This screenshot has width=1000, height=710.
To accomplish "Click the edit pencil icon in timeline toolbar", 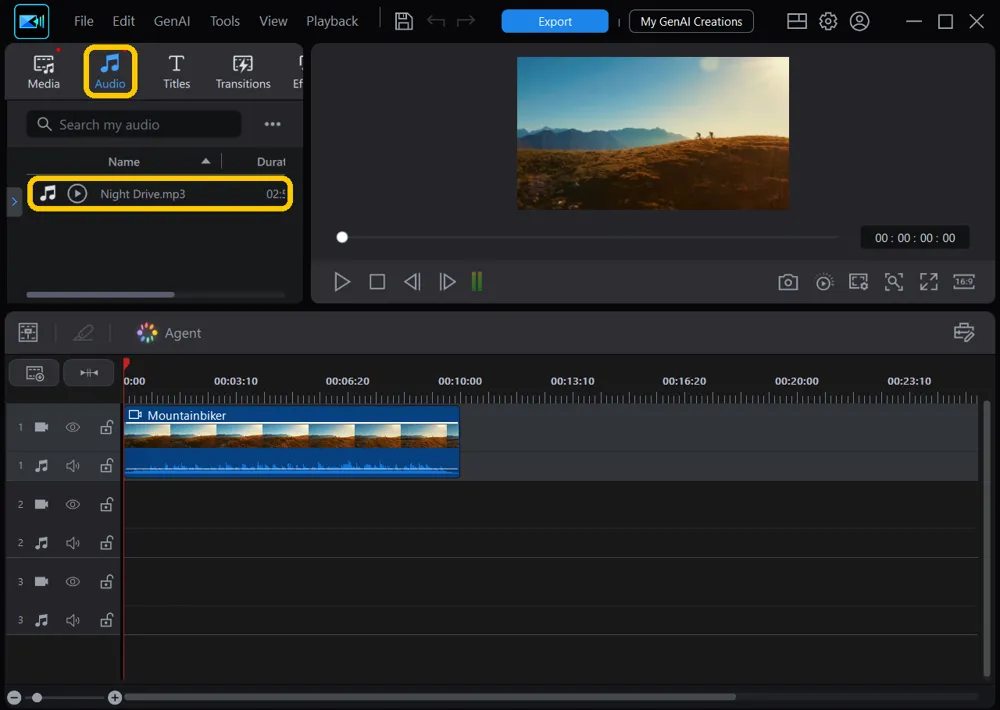I will (83, 332).
